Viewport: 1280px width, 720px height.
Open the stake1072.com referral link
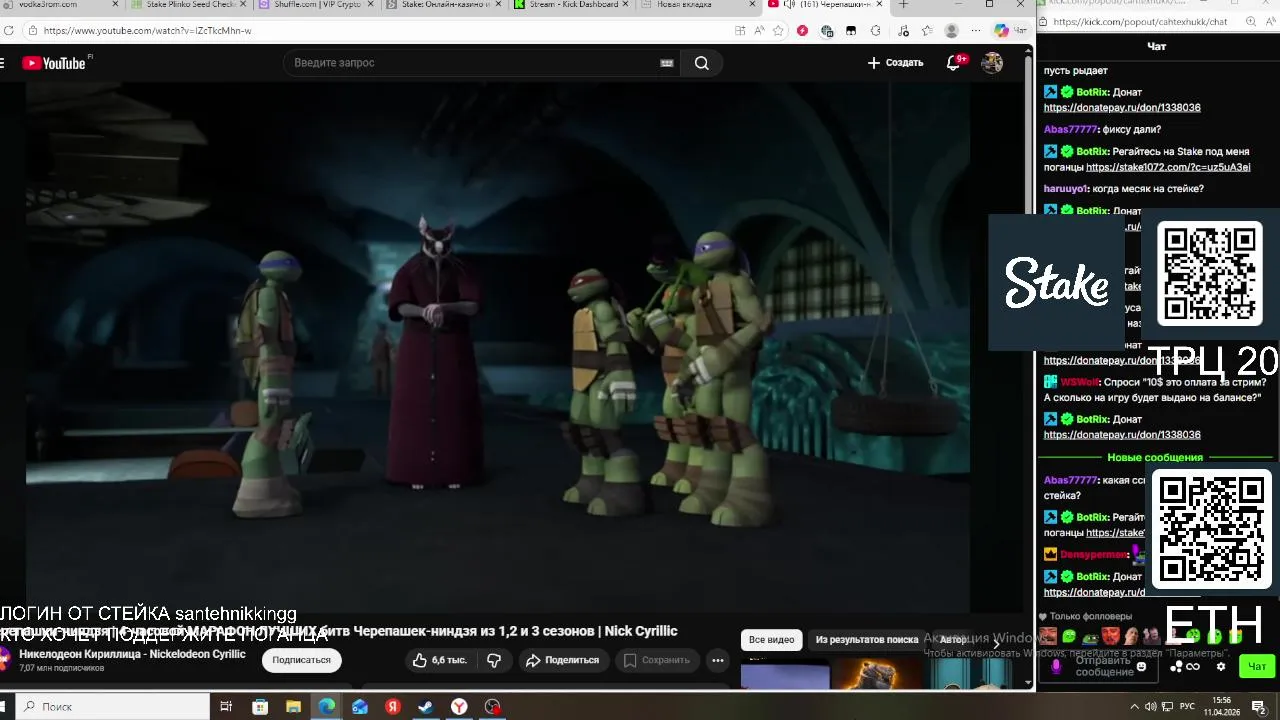pos(1168,167)
